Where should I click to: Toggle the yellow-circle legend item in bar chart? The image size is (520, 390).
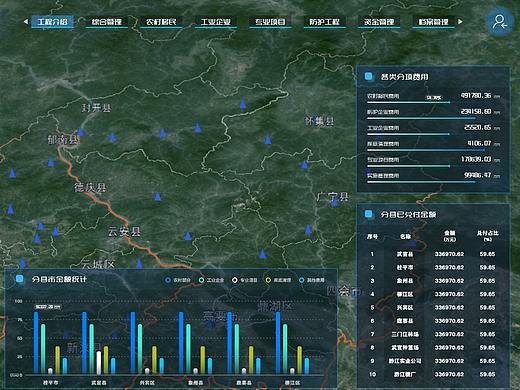278,280
